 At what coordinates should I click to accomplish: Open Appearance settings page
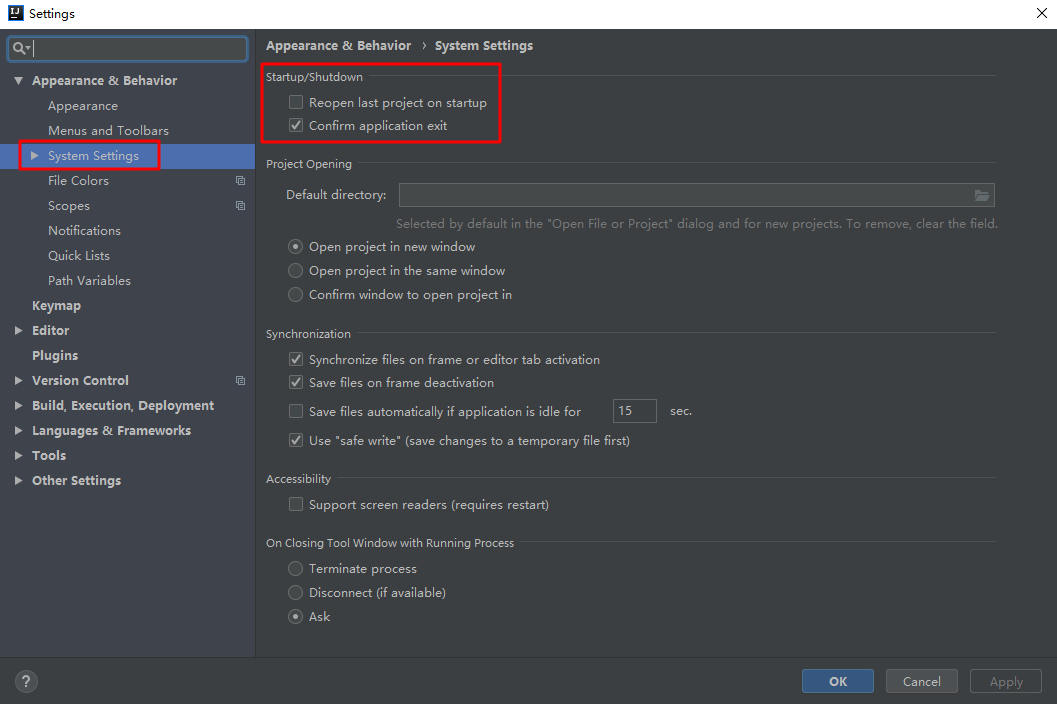coord(83,106)
